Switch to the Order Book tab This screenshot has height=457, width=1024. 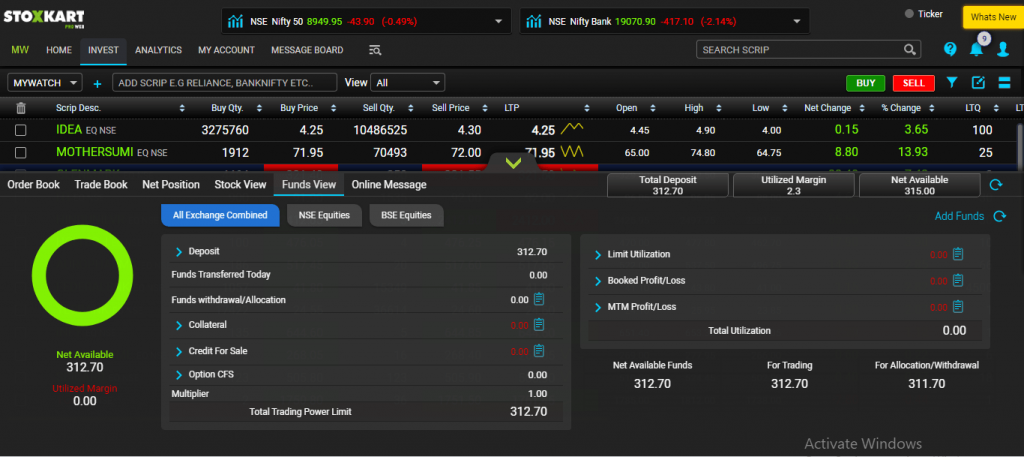[33, 185]
